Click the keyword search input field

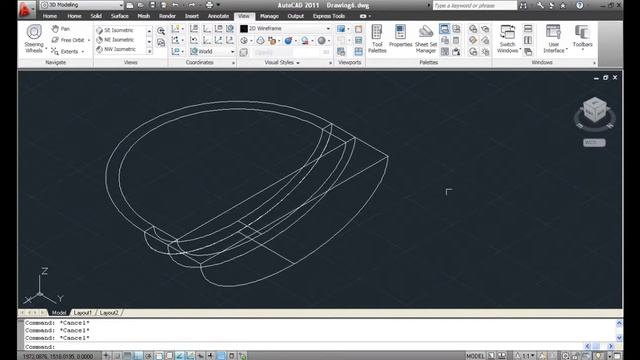474,5
